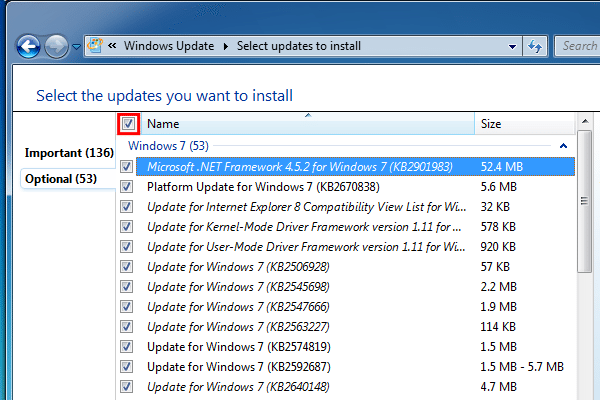
Task: Click the Search box field
Action: pyautogui.click(x=578, y=46)
